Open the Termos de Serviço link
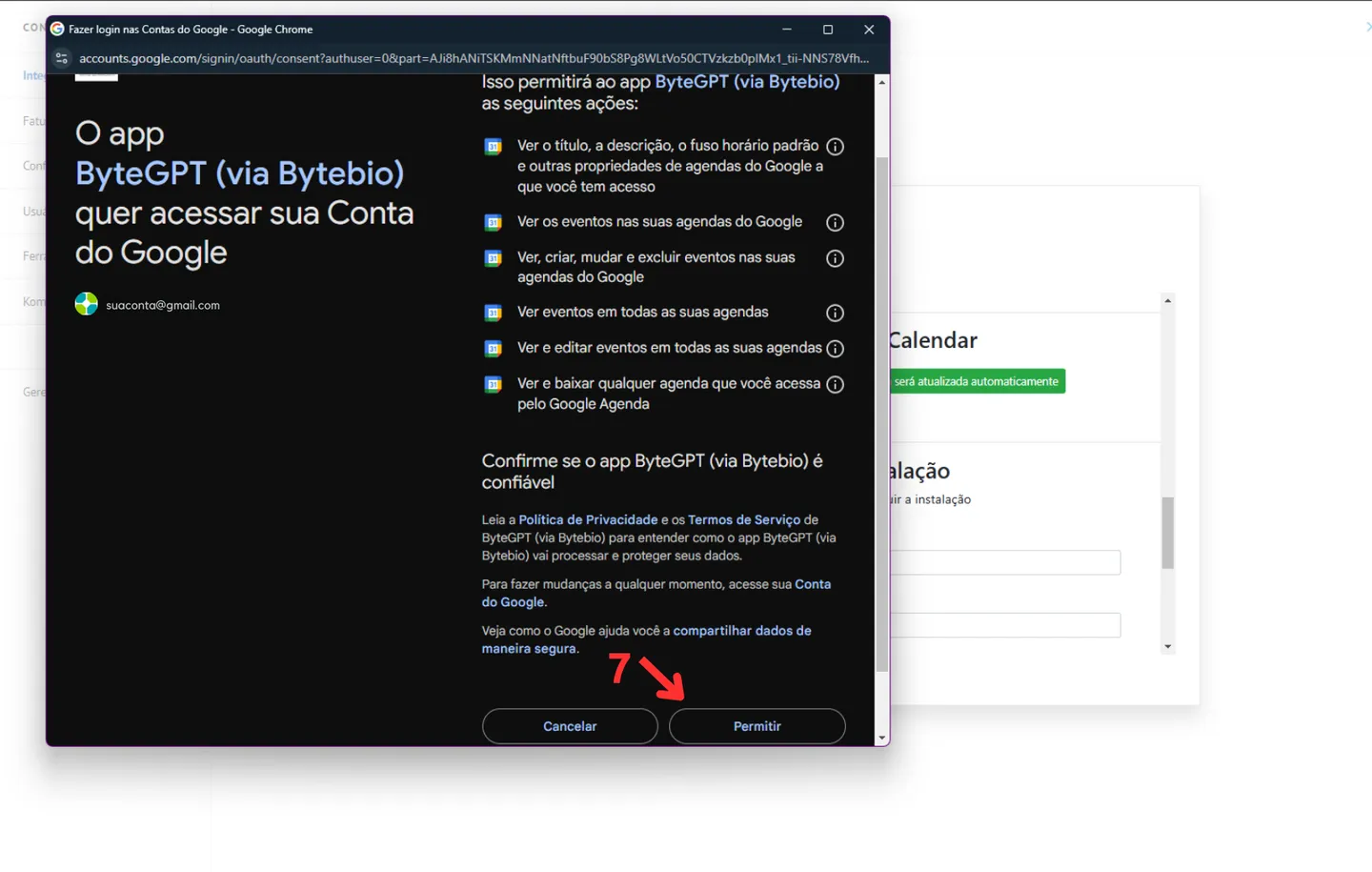The height and width of the screenshot is (872, 1372). [744, 519]
